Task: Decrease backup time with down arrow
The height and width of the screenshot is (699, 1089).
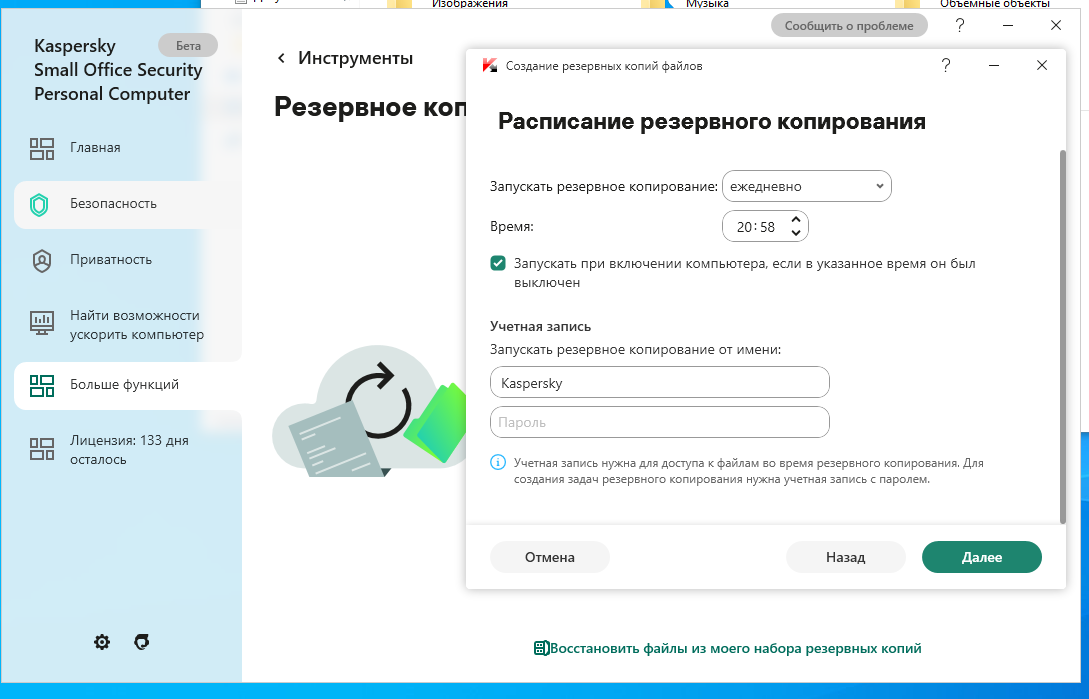Action: [x=796, y=233]
